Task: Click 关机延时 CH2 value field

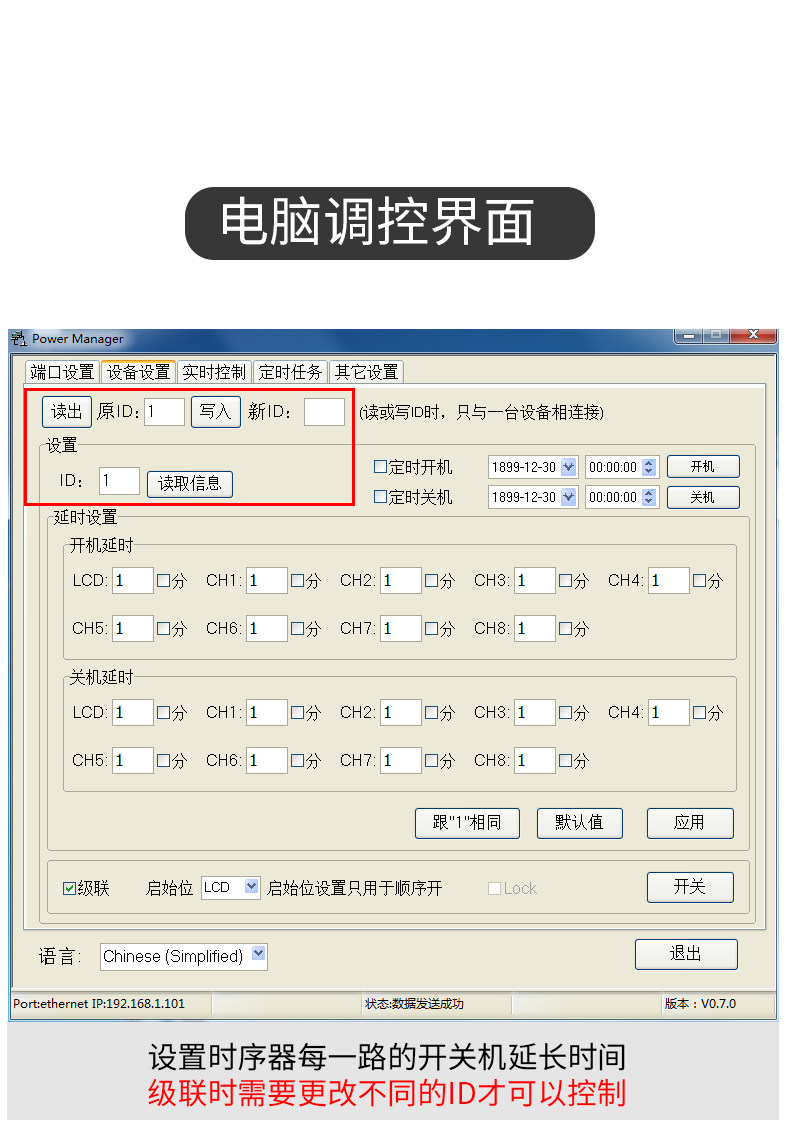Action: tap(401, 712)
